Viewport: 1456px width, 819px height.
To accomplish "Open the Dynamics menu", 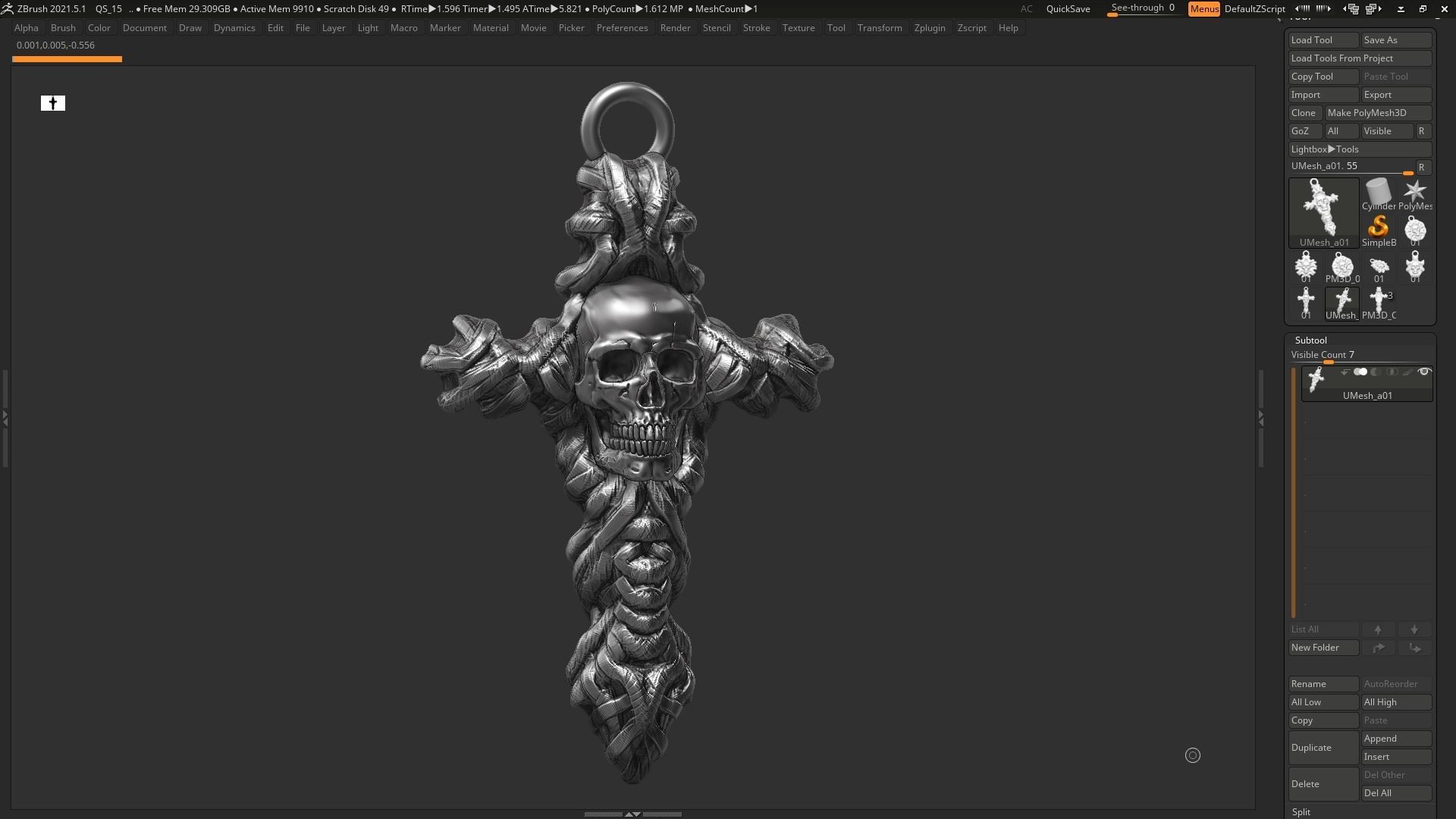I will click(x=234, y=28).
